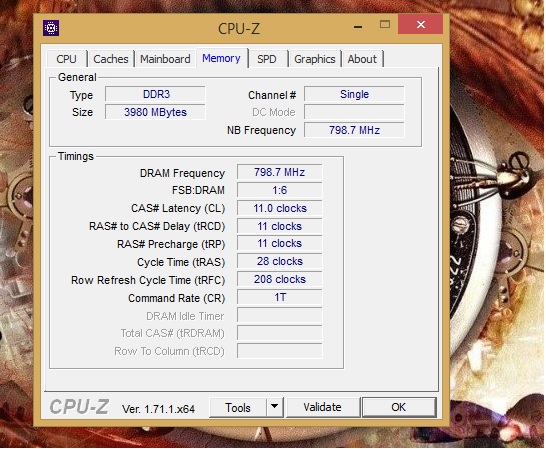Click the RAS# Precharge 11 clocks value

pyautogui.click(x=280, y=243)
